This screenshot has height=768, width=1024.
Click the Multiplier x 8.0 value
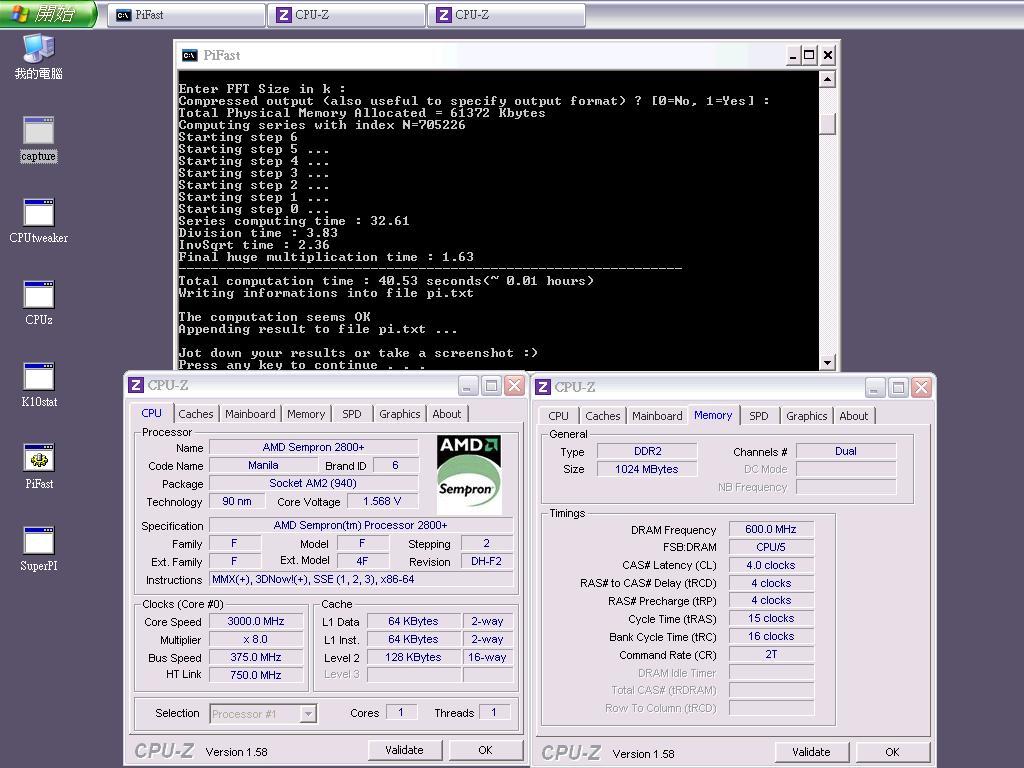(255, 639)
